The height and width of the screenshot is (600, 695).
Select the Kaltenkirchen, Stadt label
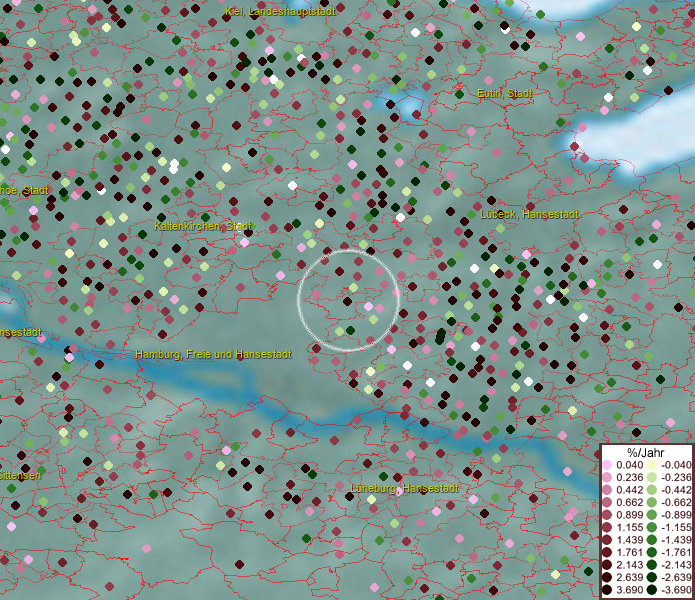(203, 226)
